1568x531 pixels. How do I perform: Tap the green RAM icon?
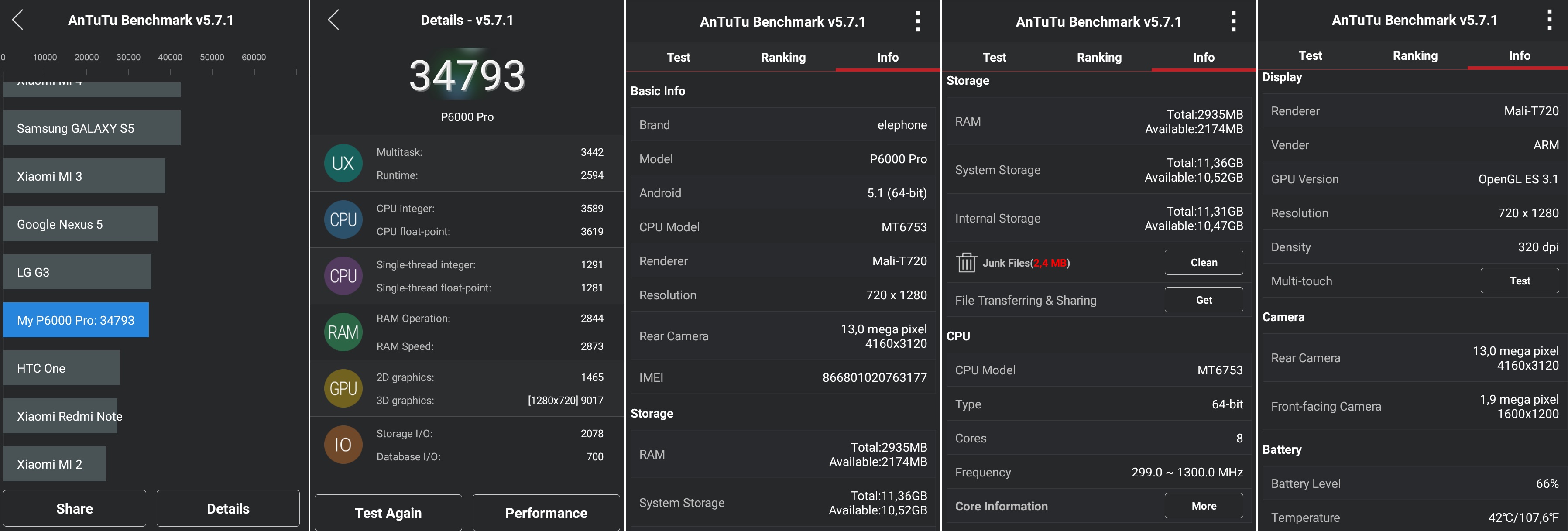343,332
